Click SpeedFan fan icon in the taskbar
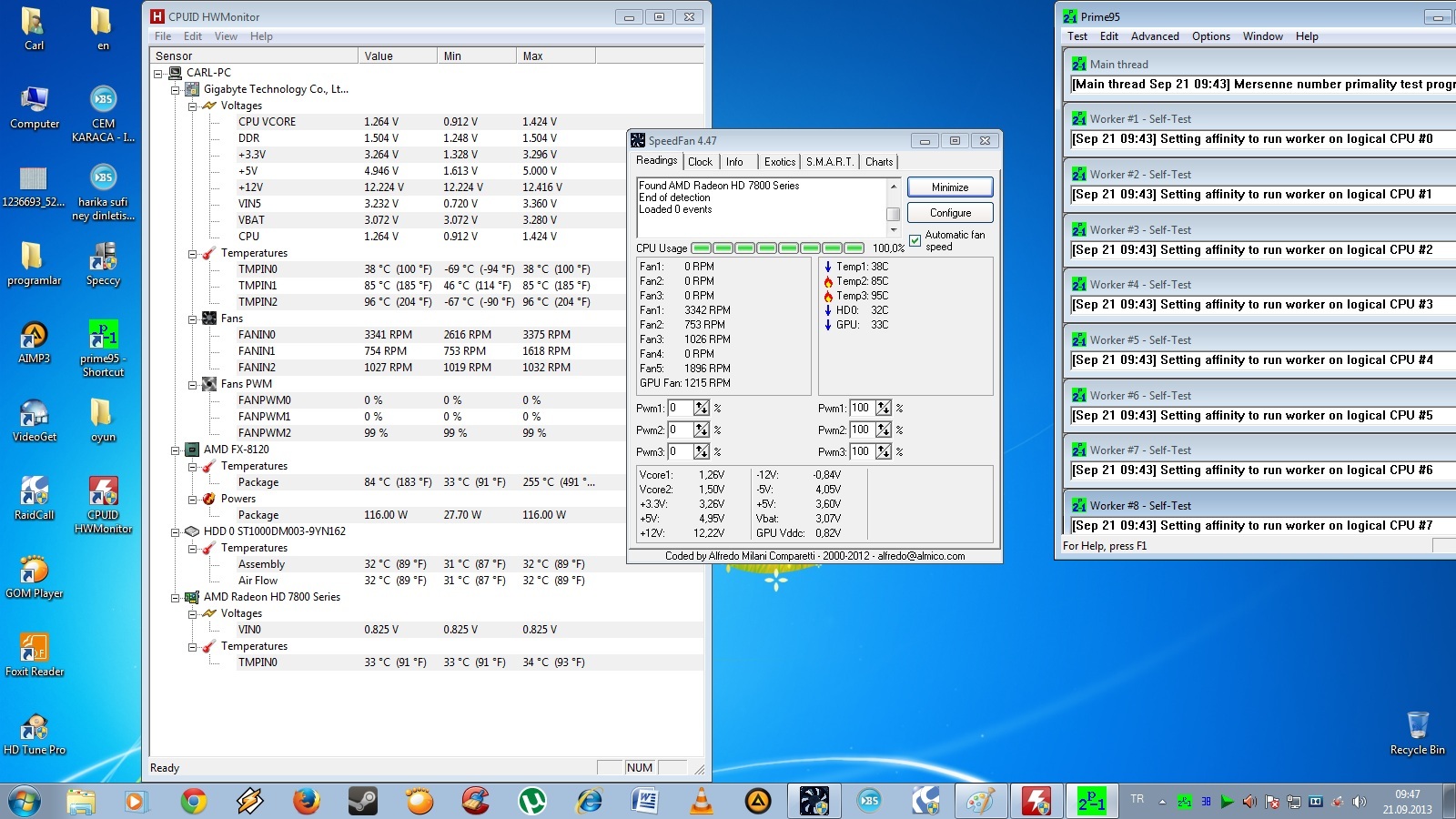This screenshot has width=1456, height=819. pyautogui.click(x=814, y=801)
